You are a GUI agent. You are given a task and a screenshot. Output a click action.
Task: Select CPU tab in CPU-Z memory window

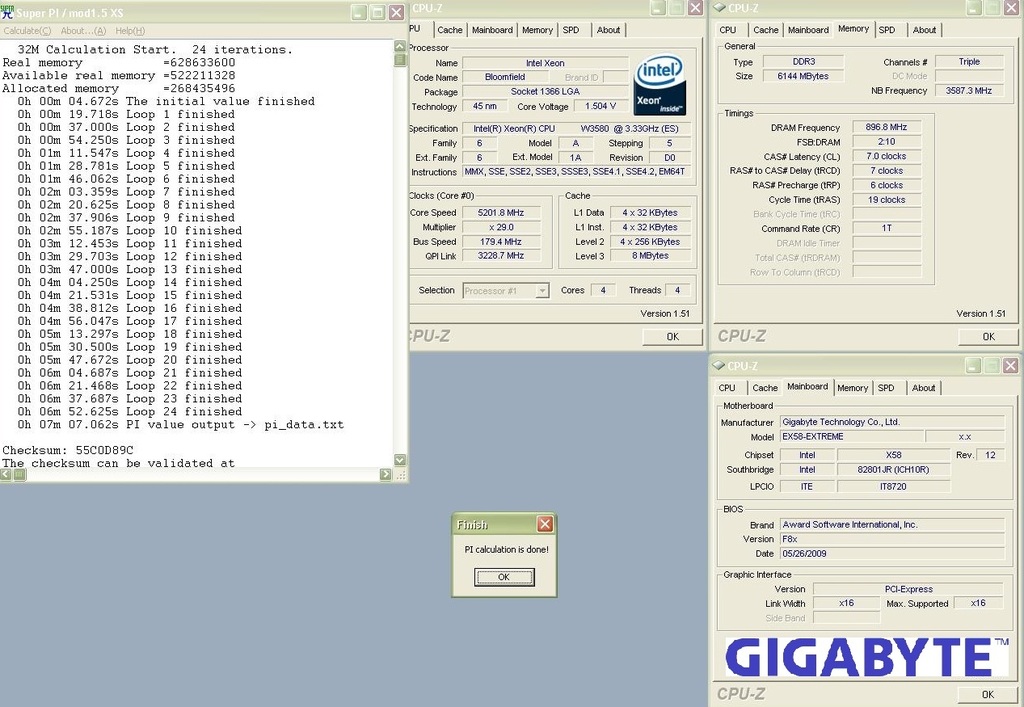coord(728,30)
